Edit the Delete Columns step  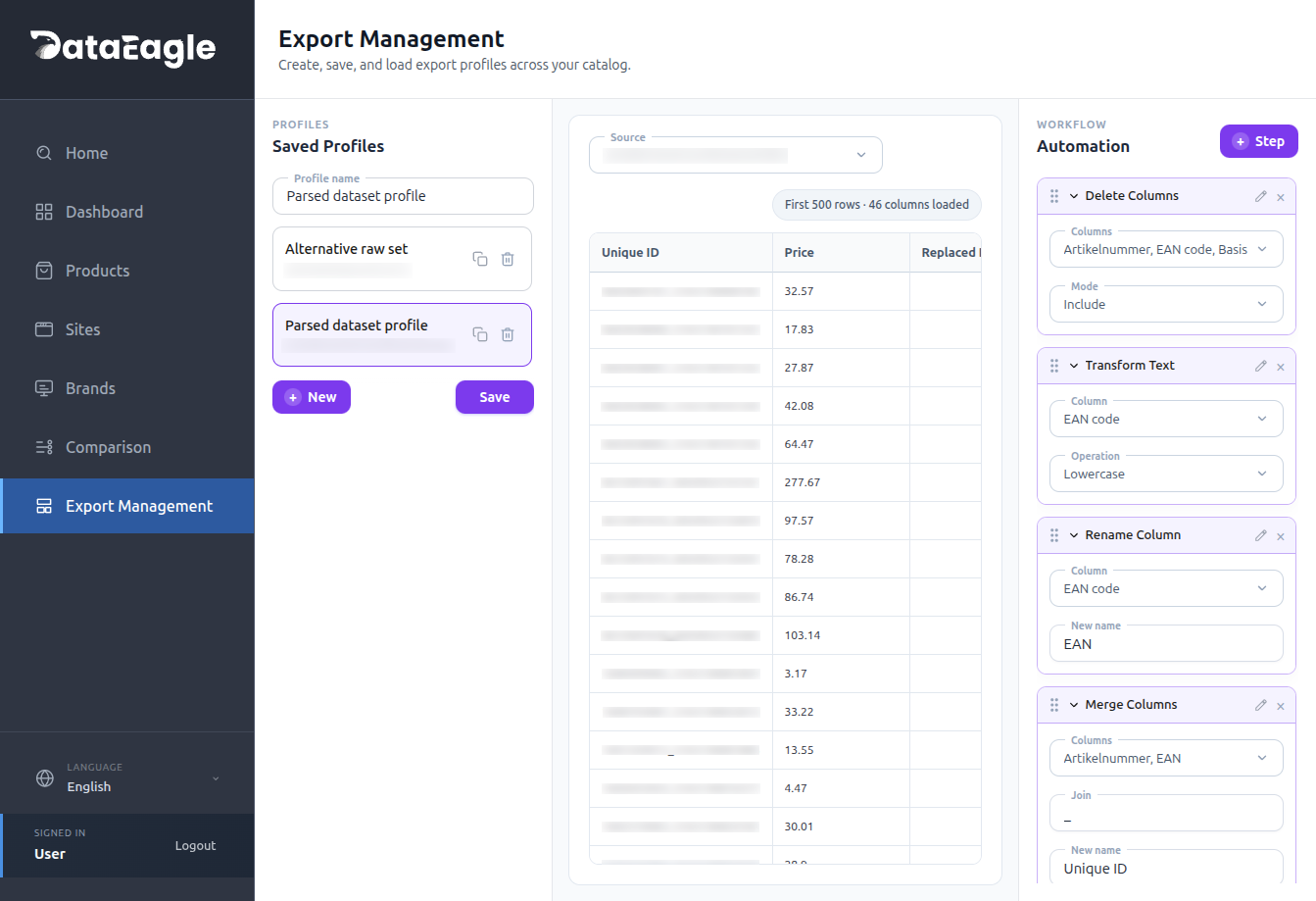coord(1260,196)
